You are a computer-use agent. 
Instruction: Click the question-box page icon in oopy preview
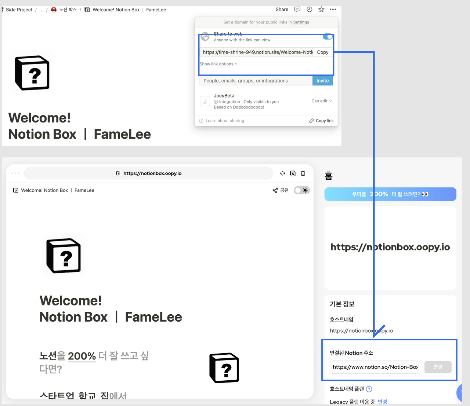point(63,255)
